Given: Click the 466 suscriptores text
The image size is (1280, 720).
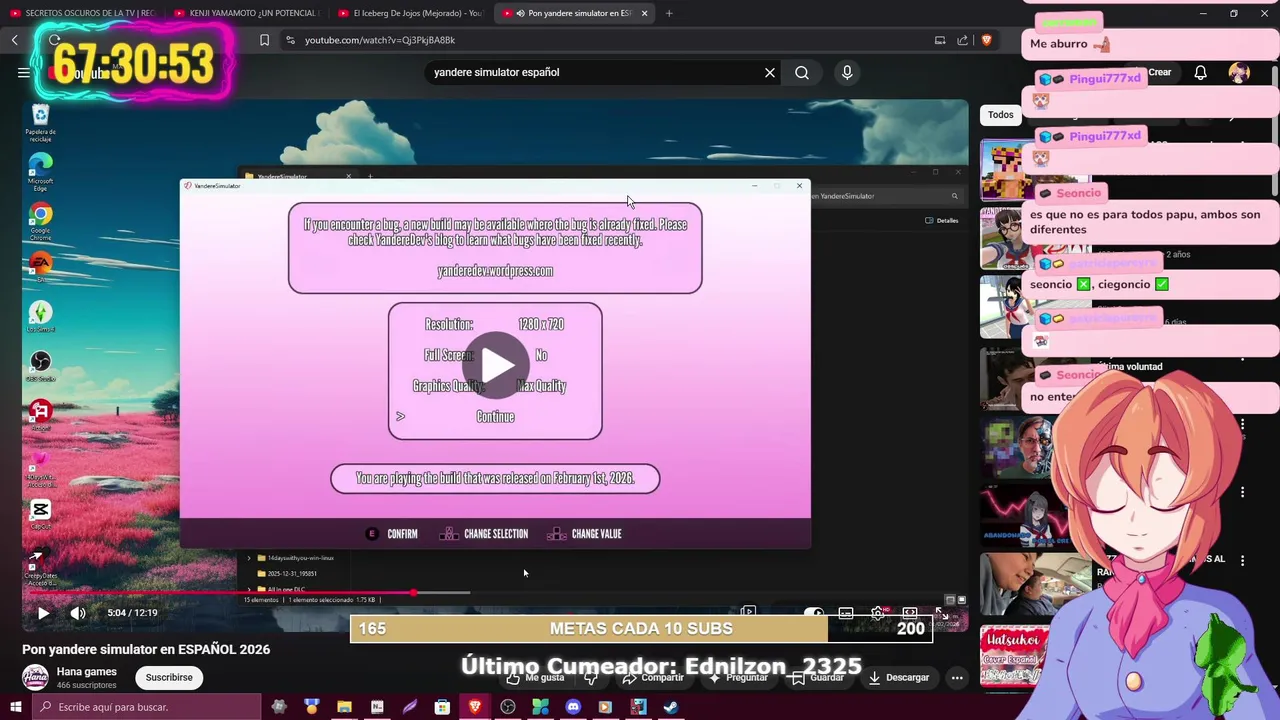Looking at the screenshot, I should click(86, 685).
